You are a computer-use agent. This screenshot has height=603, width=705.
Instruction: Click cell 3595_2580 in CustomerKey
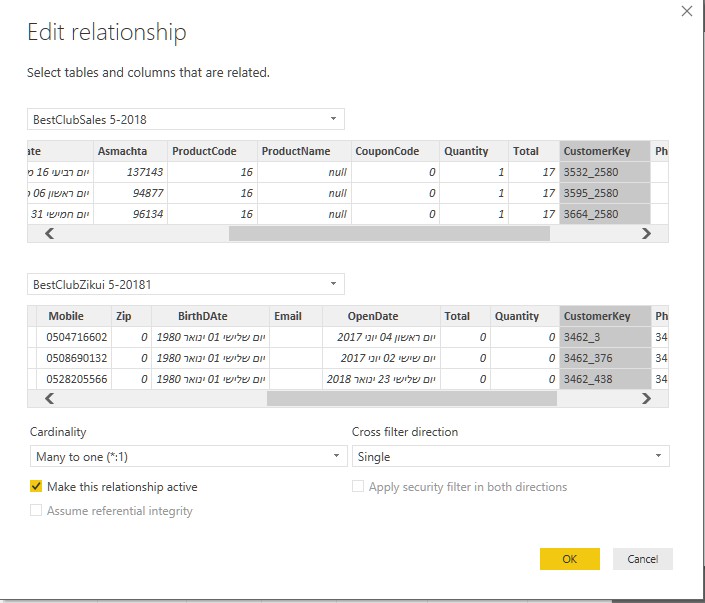605,193
